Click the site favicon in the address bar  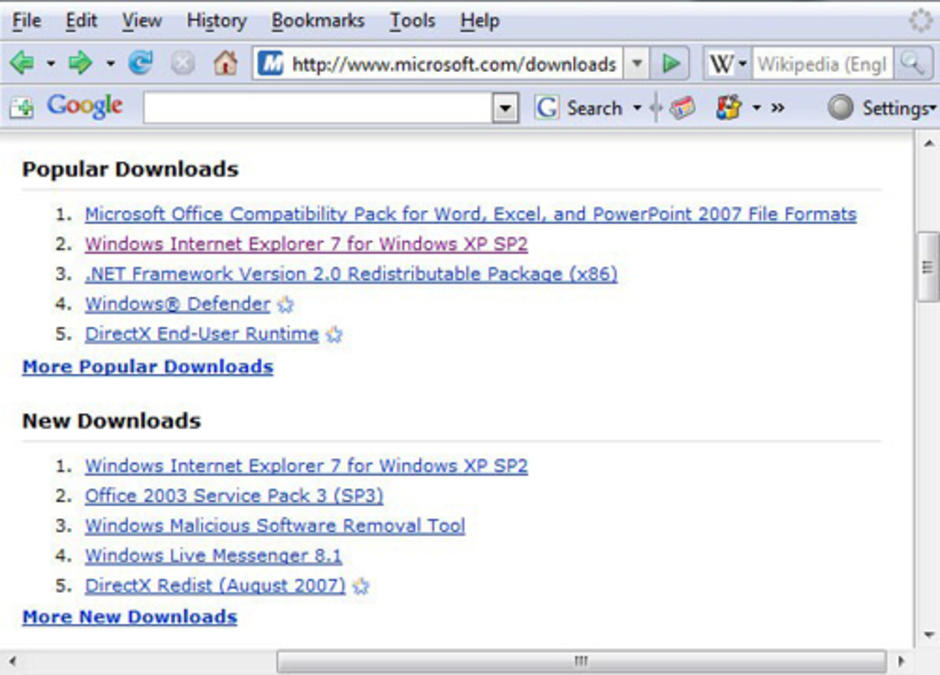pos(270,63)
